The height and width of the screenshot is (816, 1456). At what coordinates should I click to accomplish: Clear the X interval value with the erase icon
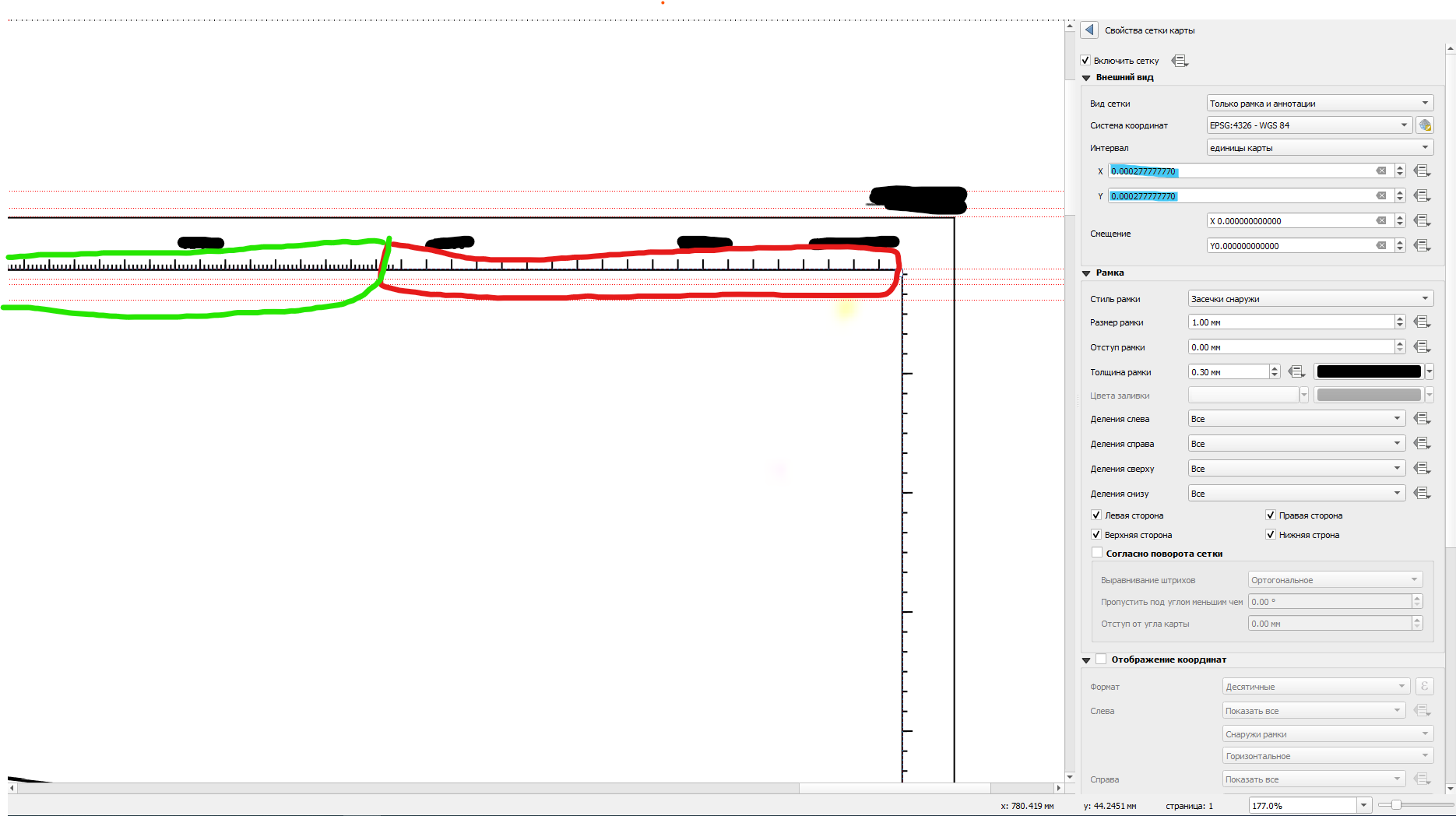point(1381,171)
